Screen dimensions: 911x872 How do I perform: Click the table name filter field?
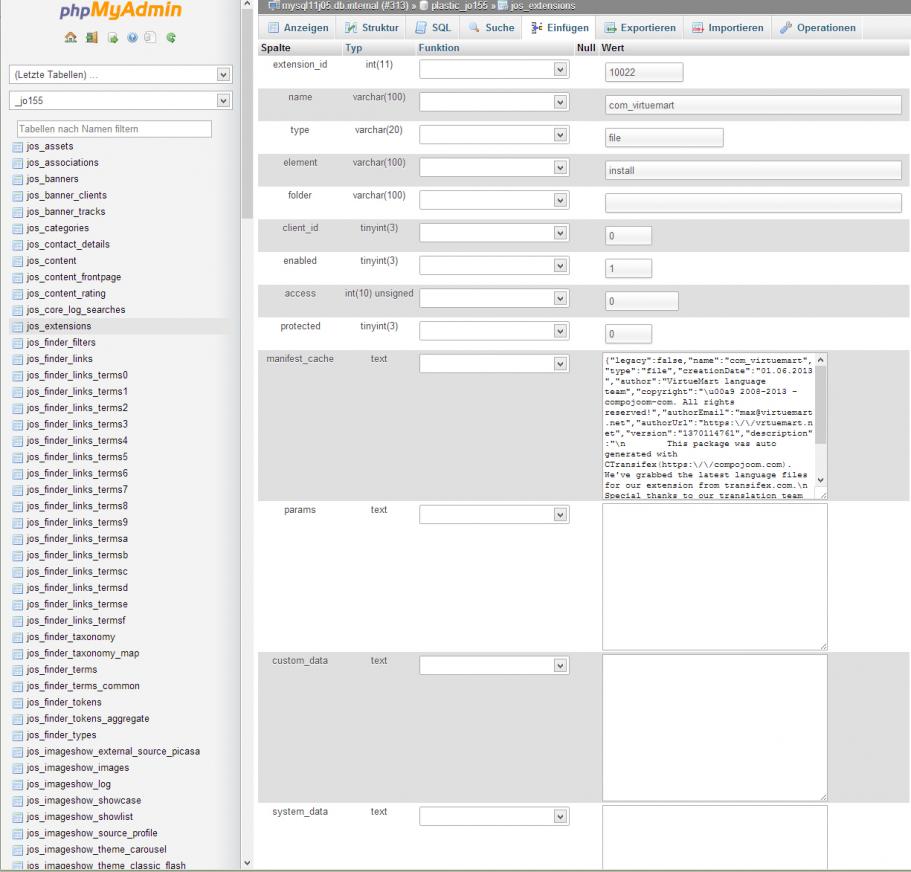click(113, 128)
